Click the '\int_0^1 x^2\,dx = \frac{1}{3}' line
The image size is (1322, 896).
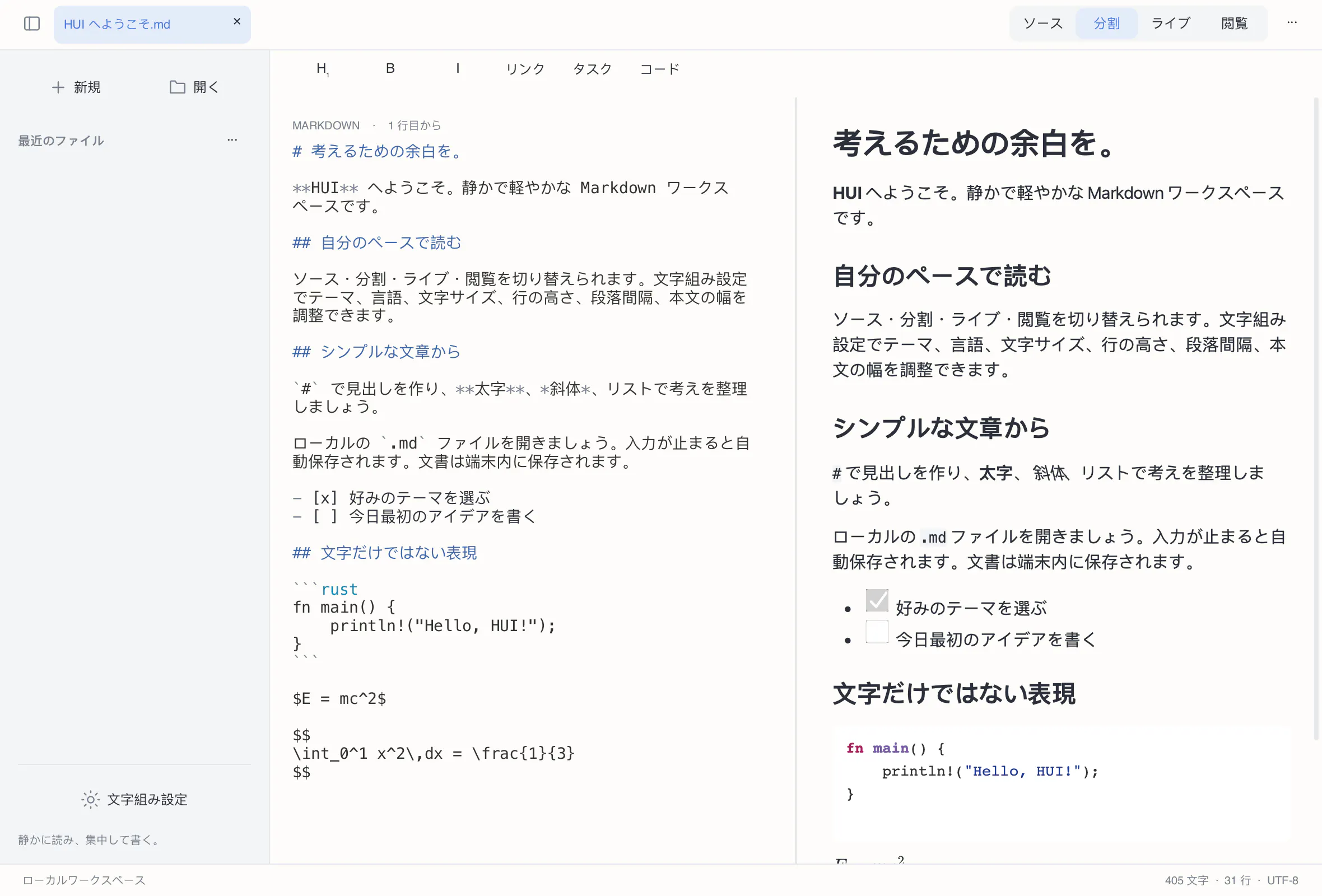(434, 754)
